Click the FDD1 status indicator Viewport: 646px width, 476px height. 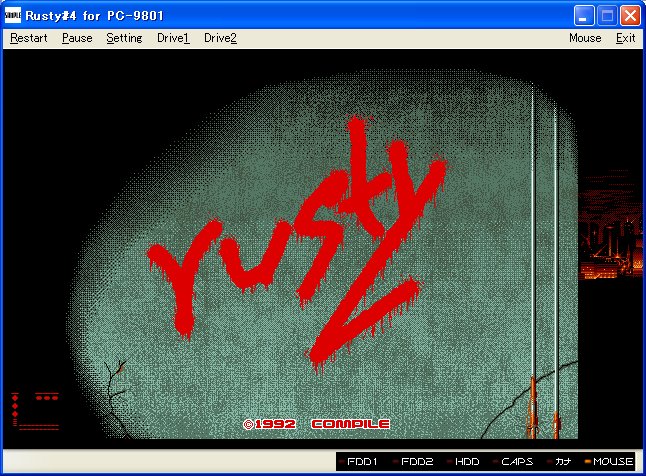[x=358, y=461]
